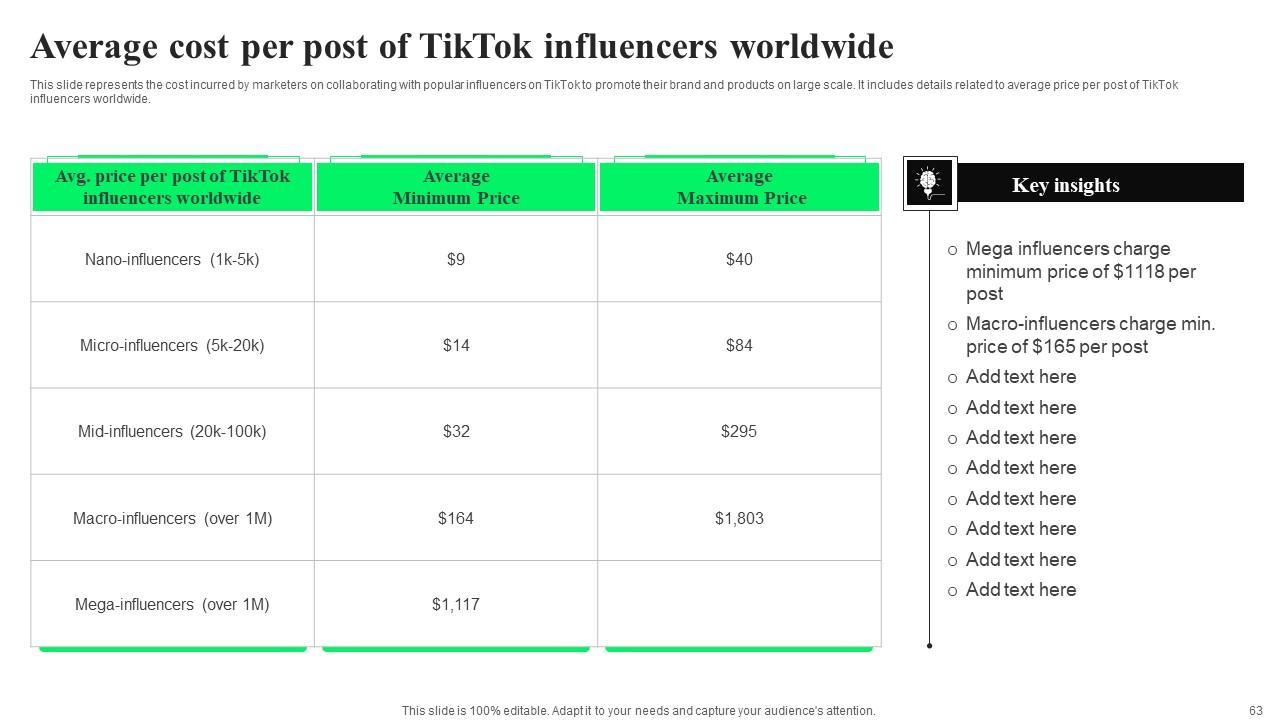Image resolution: width=1280 pixels, height=720 pixels.
Task: Select the Average Maximum Price column header
Action: pos(740,187)
